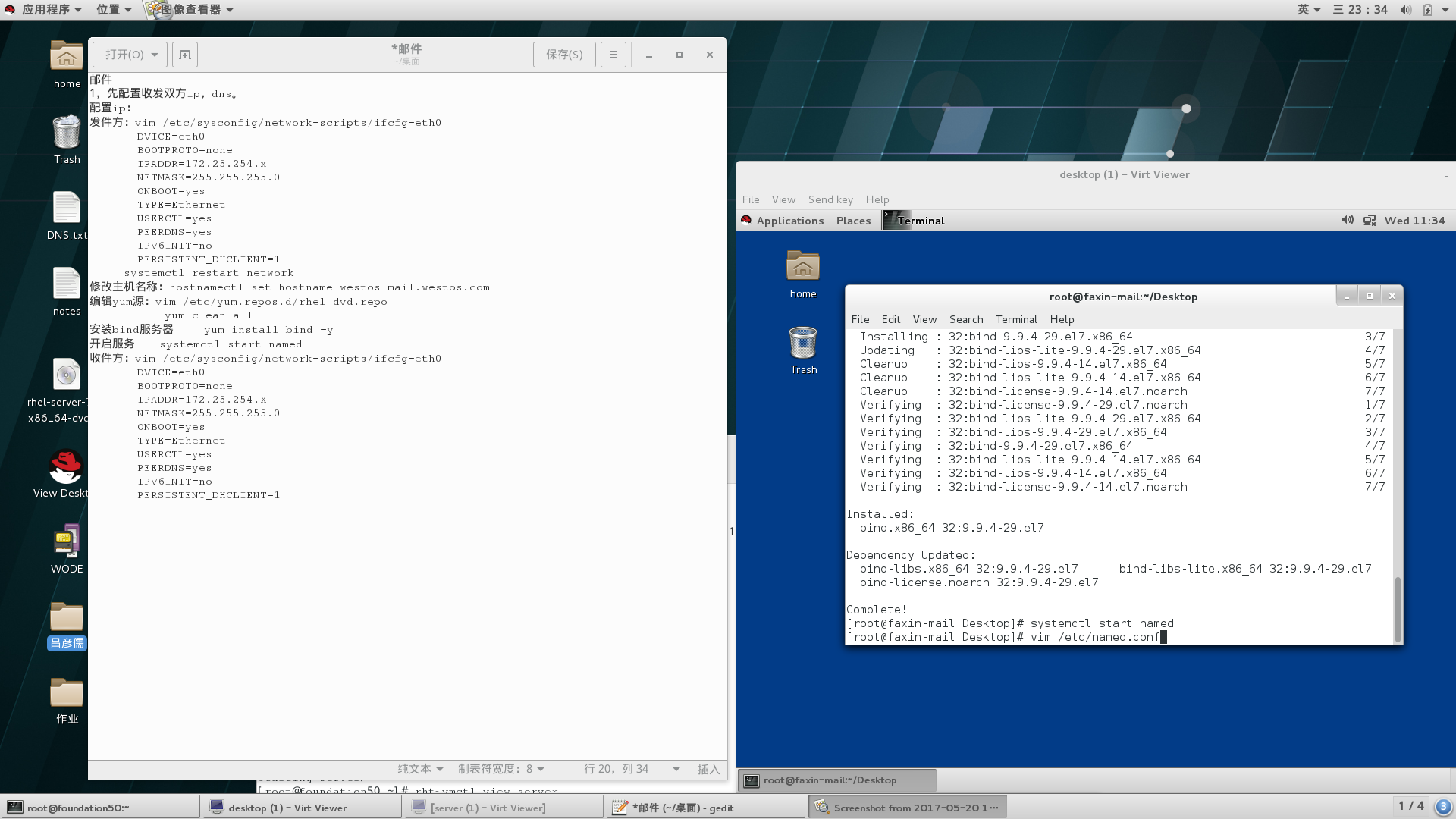Screen dimensions: 1456x819
Task: Open gedit hamburger menu icon
Action: pyautogui.click(x=613, y=55)
